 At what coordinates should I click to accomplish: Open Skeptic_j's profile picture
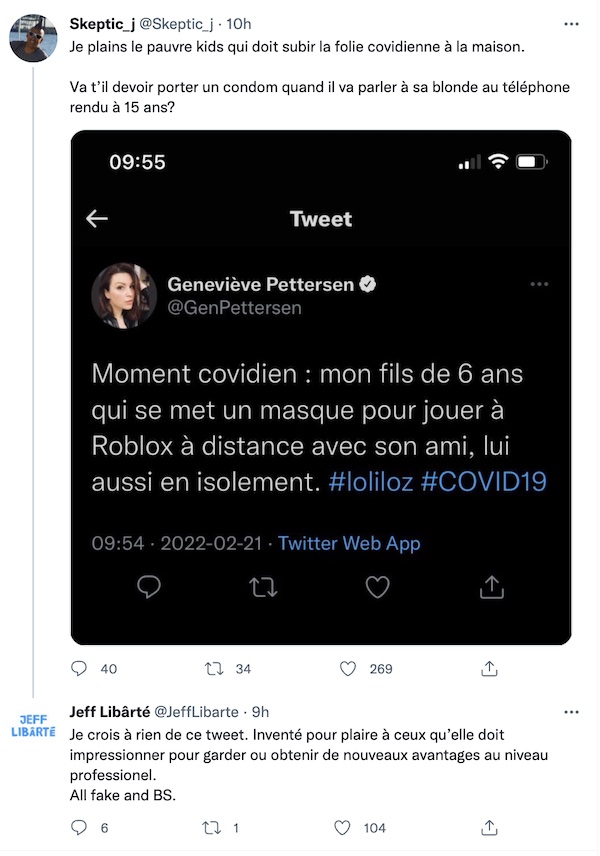pyautogui.click(x=33, y=38)
